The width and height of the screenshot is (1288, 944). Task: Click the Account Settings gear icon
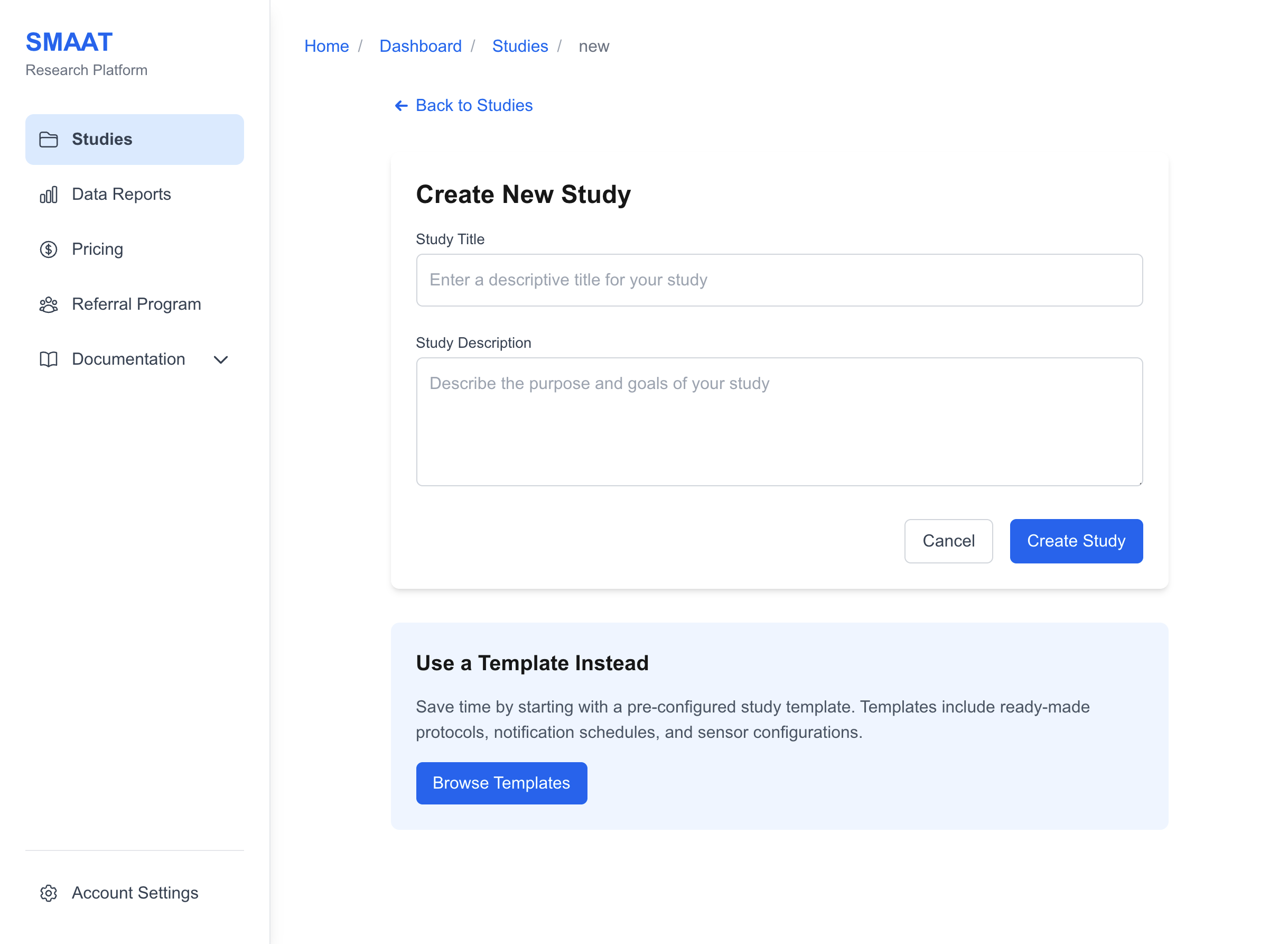[49, 893]
